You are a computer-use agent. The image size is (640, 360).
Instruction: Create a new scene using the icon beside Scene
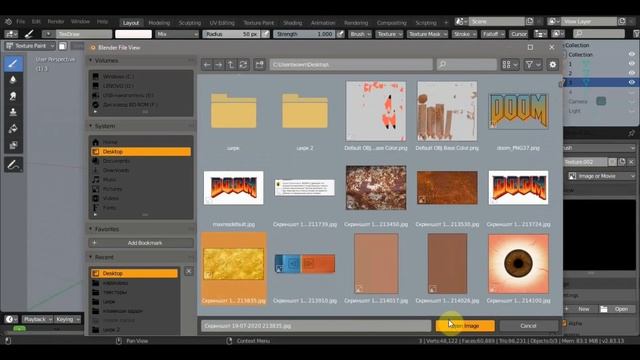click(x=530, y=21)
